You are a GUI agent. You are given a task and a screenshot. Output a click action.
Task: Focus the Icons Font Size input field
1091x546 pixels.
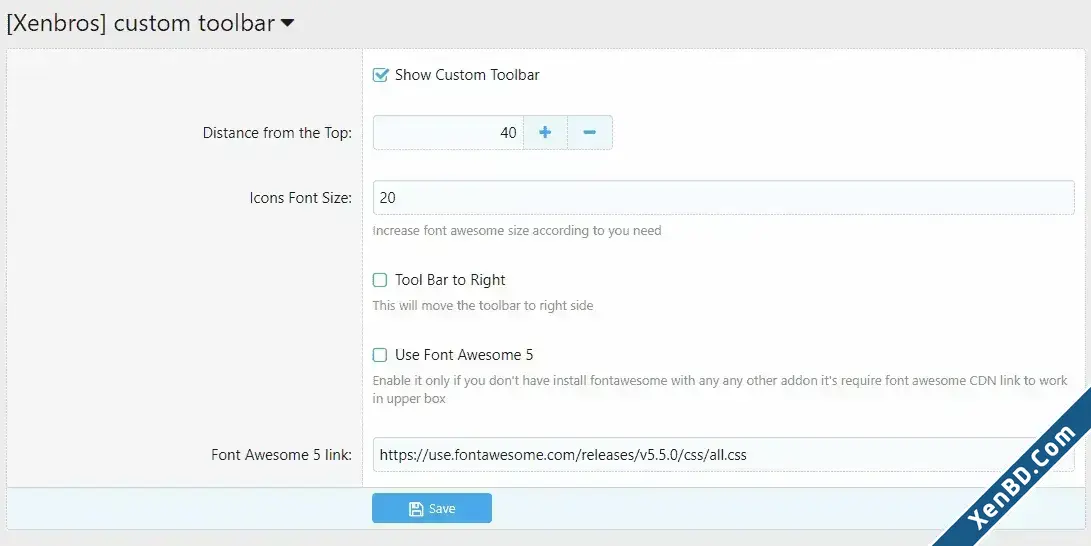click(x=724, y=198)
